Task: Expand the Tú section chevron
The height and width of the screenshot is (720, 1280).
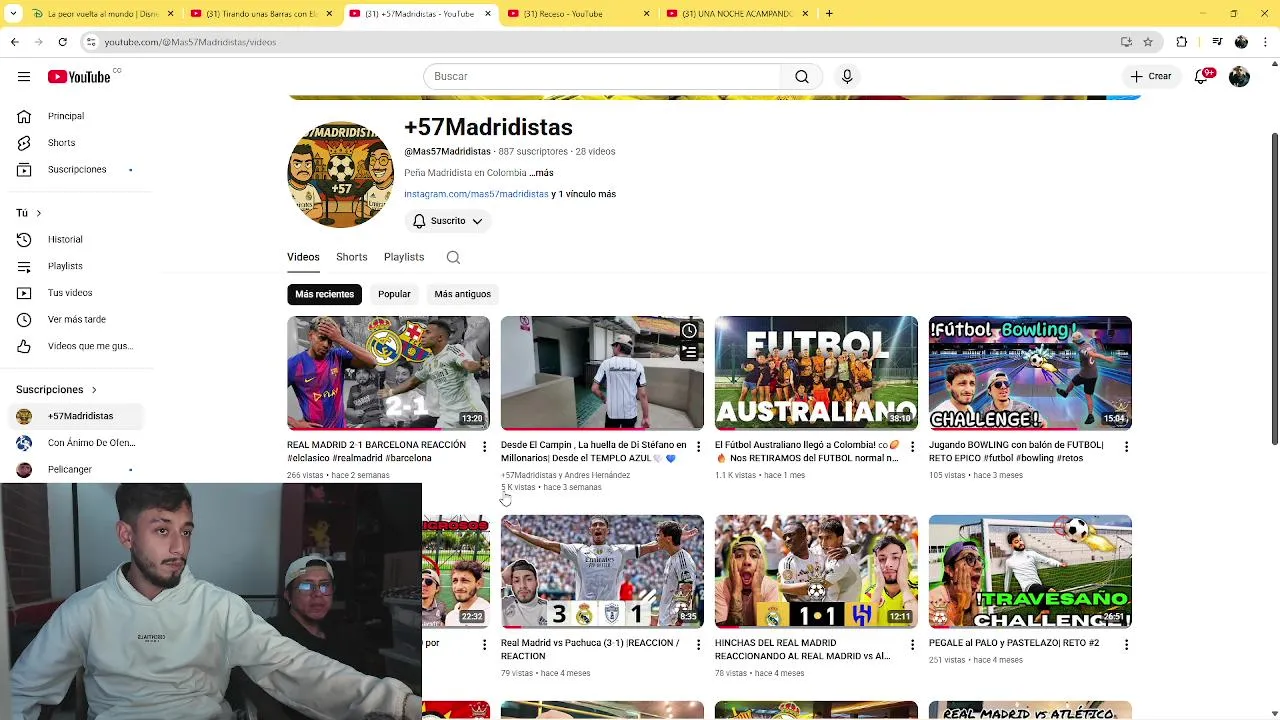Action: pos(38,213)
